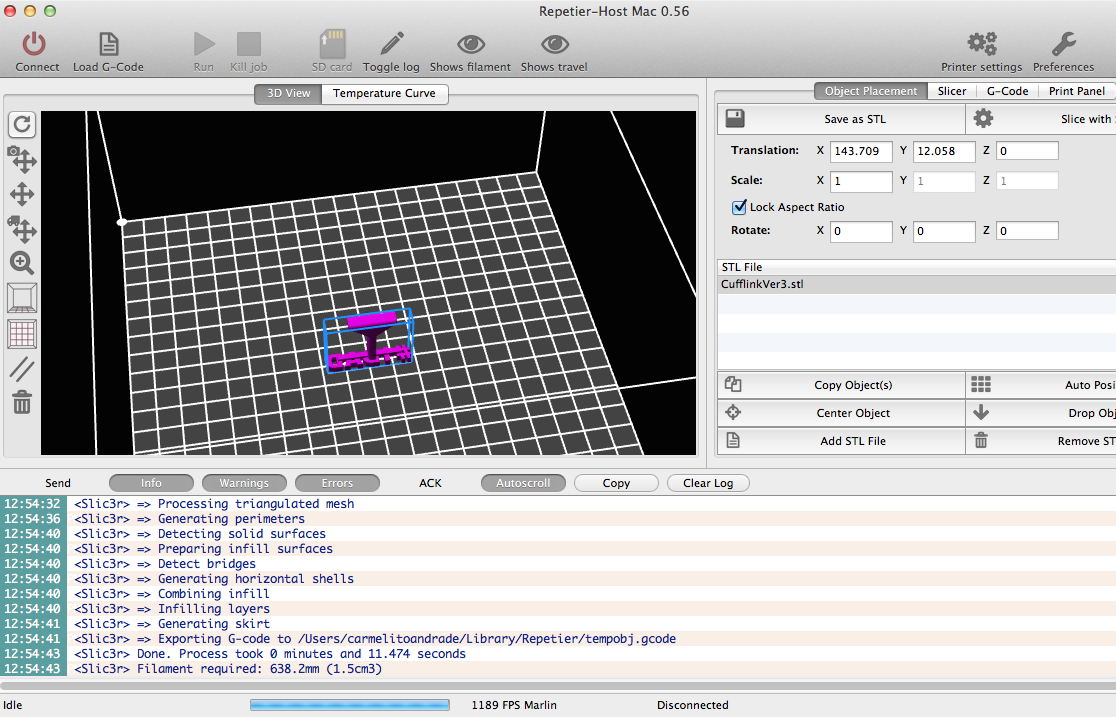Open the G-Code tab
This screenshot has height=717, width=1116.
coord(1007,91)
